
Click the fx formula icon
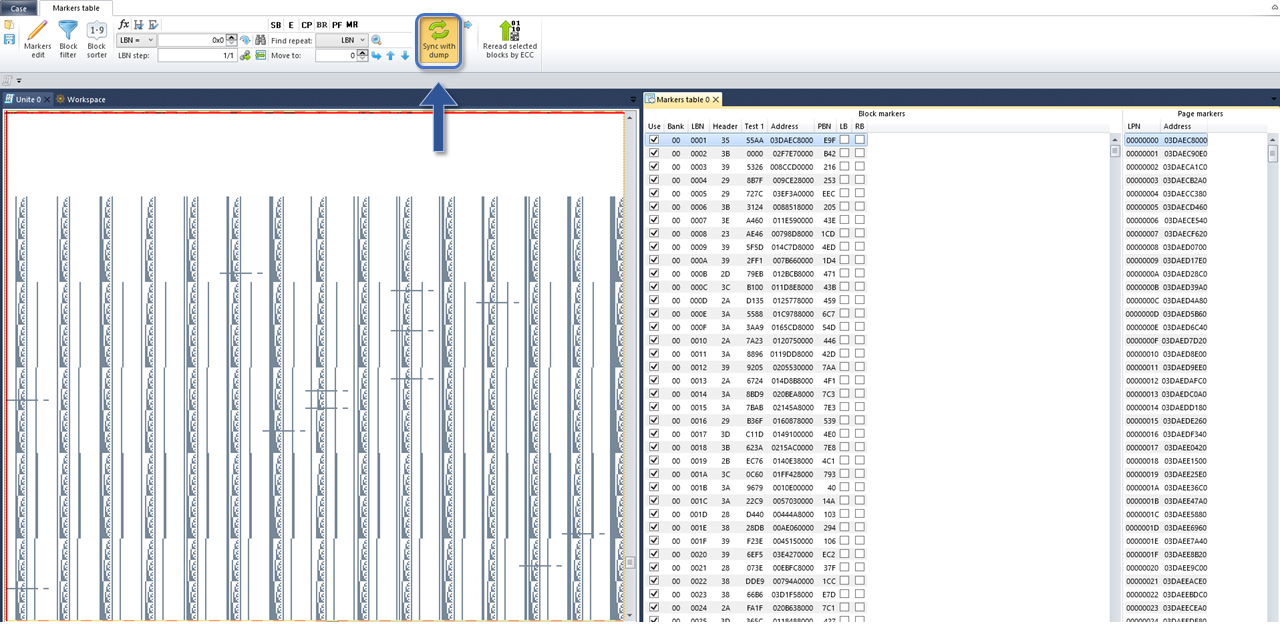[x=124, y=24]
